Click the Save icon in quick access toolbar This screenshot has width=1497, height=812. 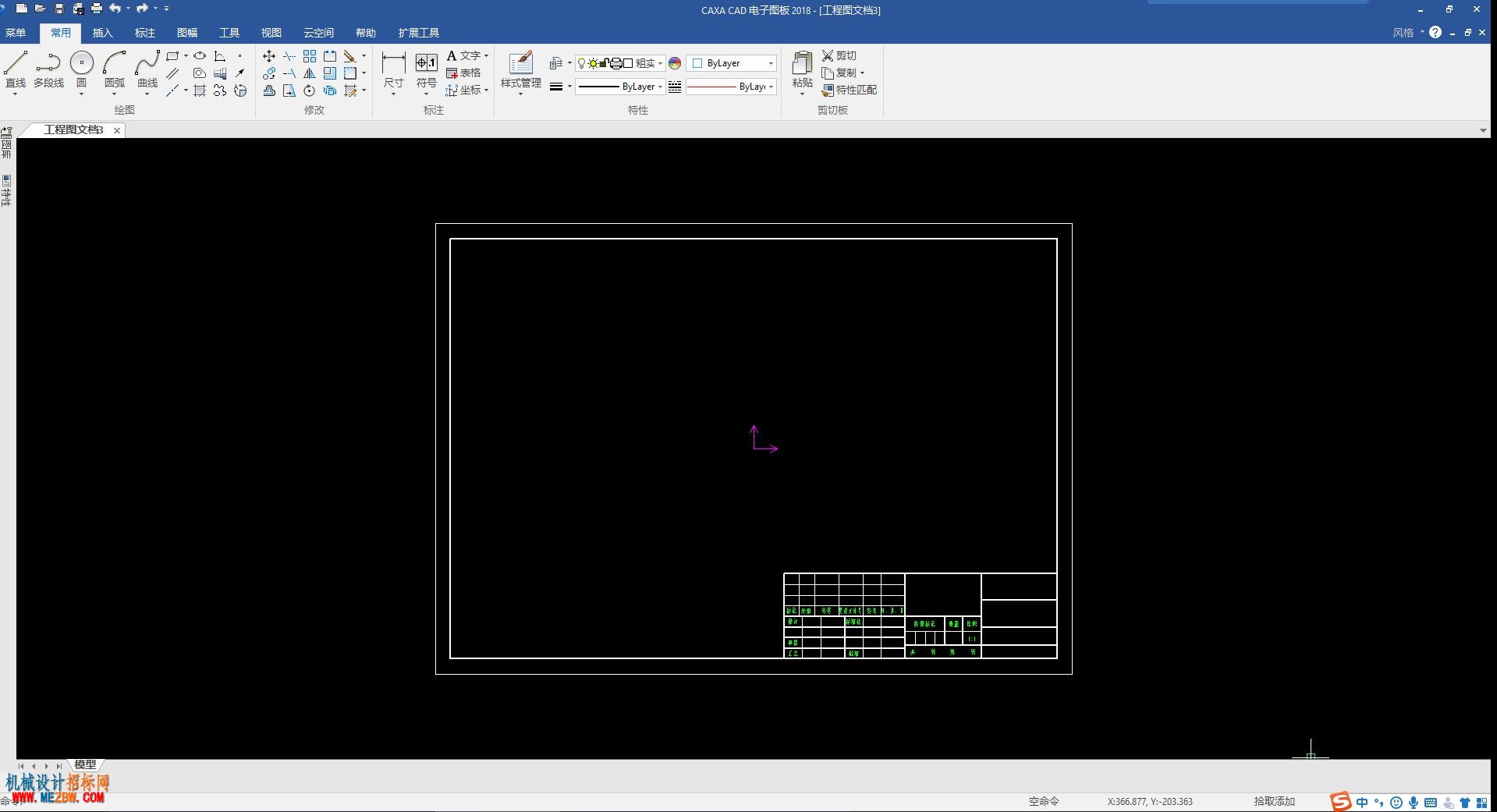(59, 9)
